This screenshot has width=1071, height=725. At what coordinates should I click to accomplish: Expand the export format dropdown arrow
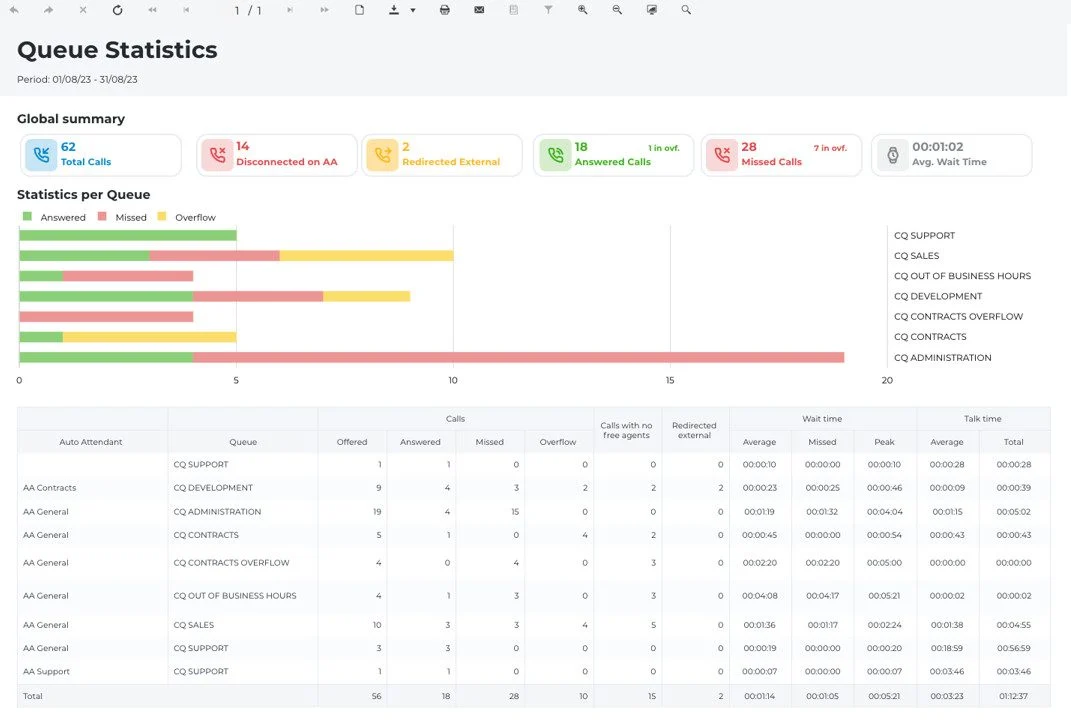click(x=413, y=11)
